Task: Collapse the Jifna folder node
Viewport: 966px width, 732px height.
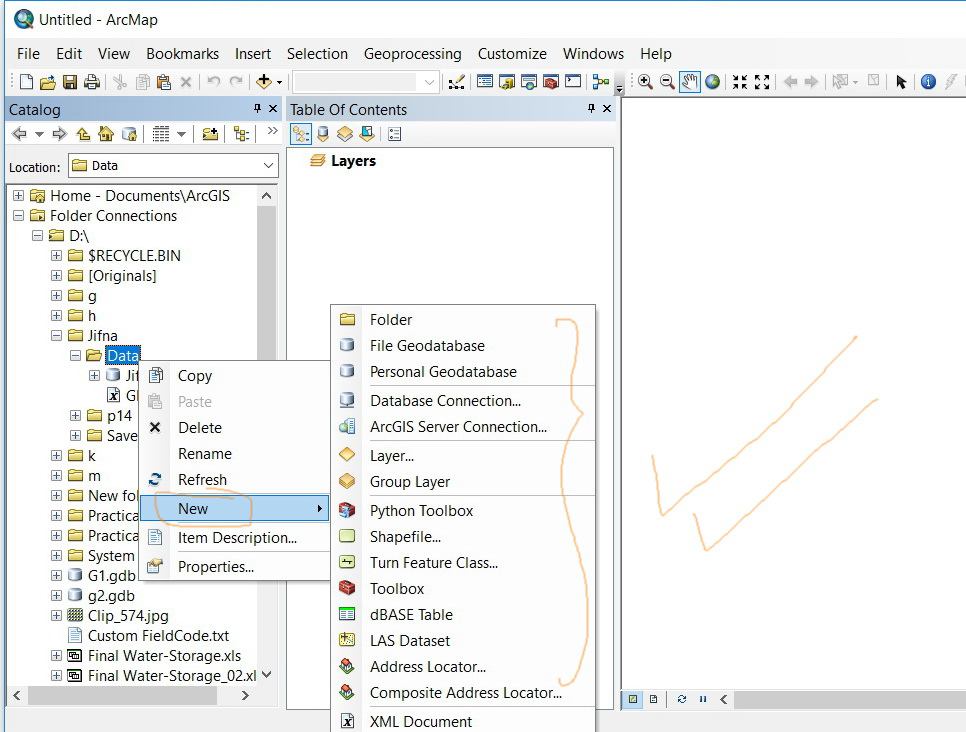Action: click(57, 335)
